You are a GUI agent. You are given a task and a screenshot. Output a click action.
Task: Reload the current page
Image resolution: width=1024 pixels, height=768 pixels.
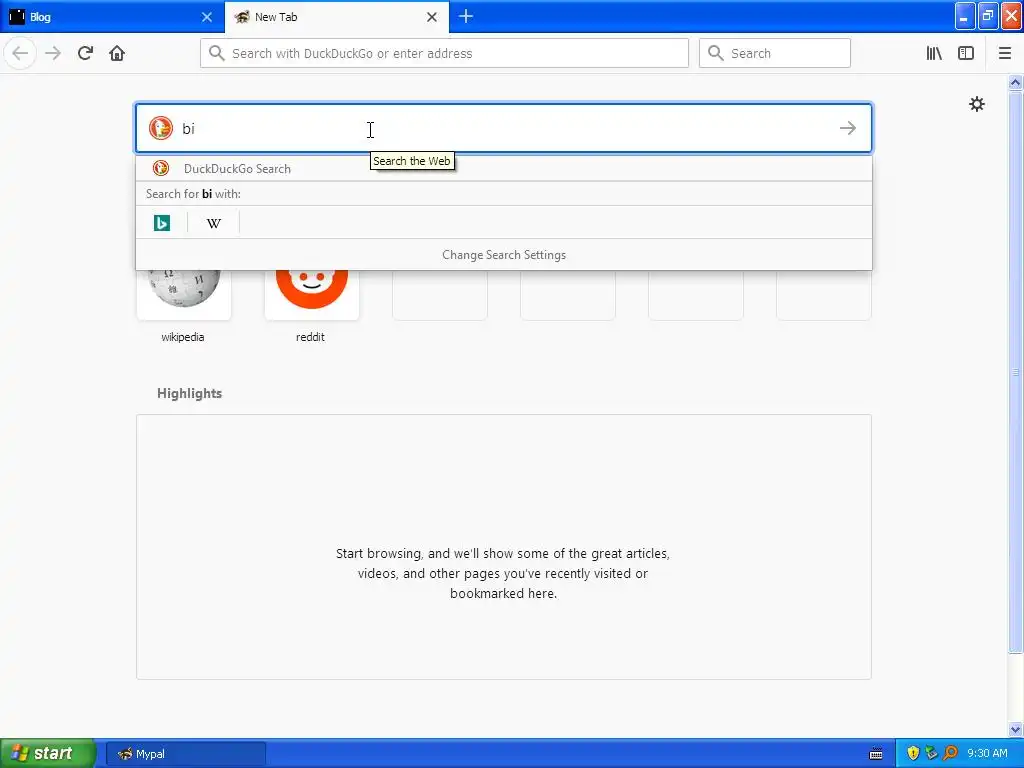pos(85,53)
